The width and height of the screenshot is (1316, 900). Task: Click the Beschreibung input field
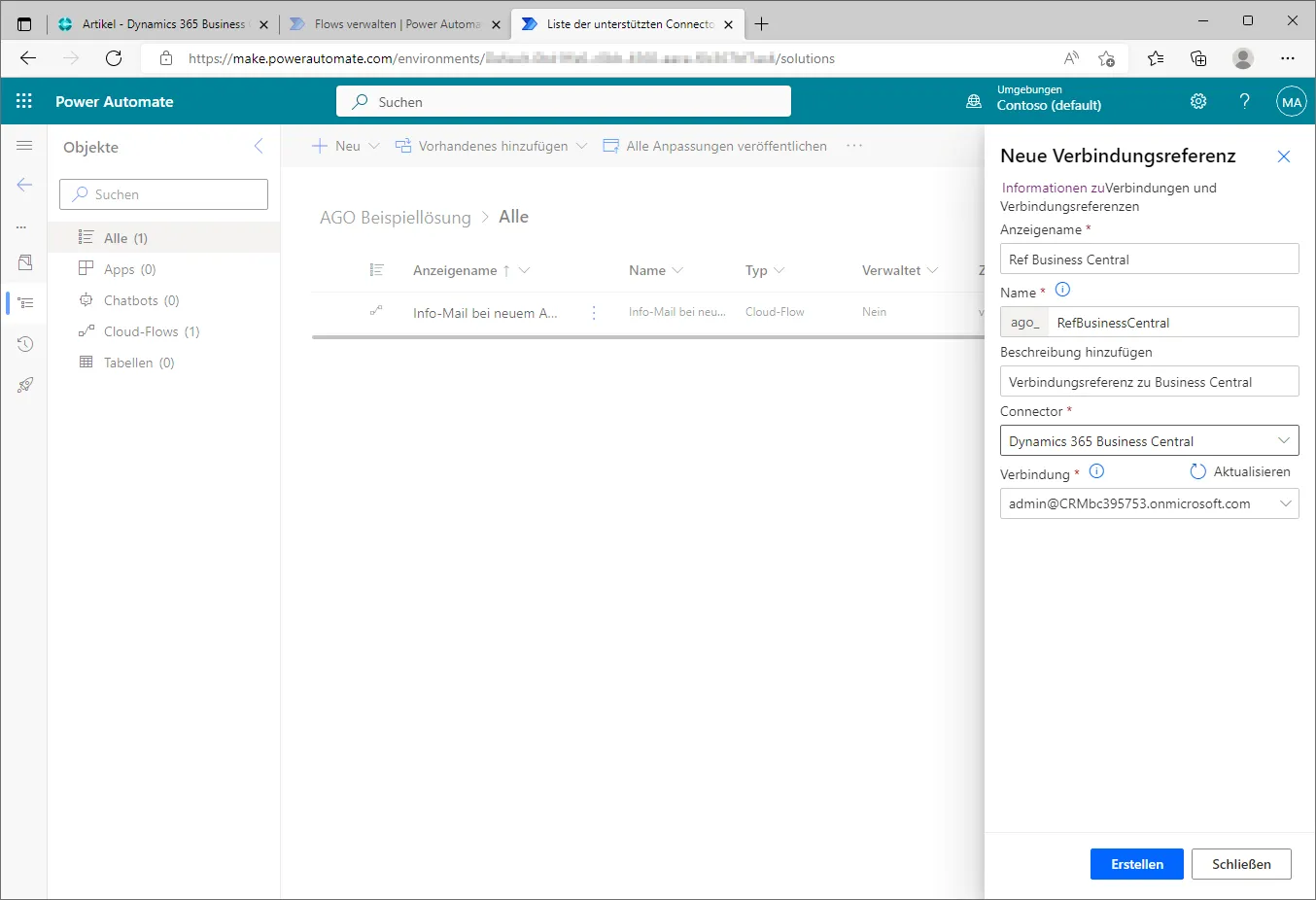(1149, 382)
